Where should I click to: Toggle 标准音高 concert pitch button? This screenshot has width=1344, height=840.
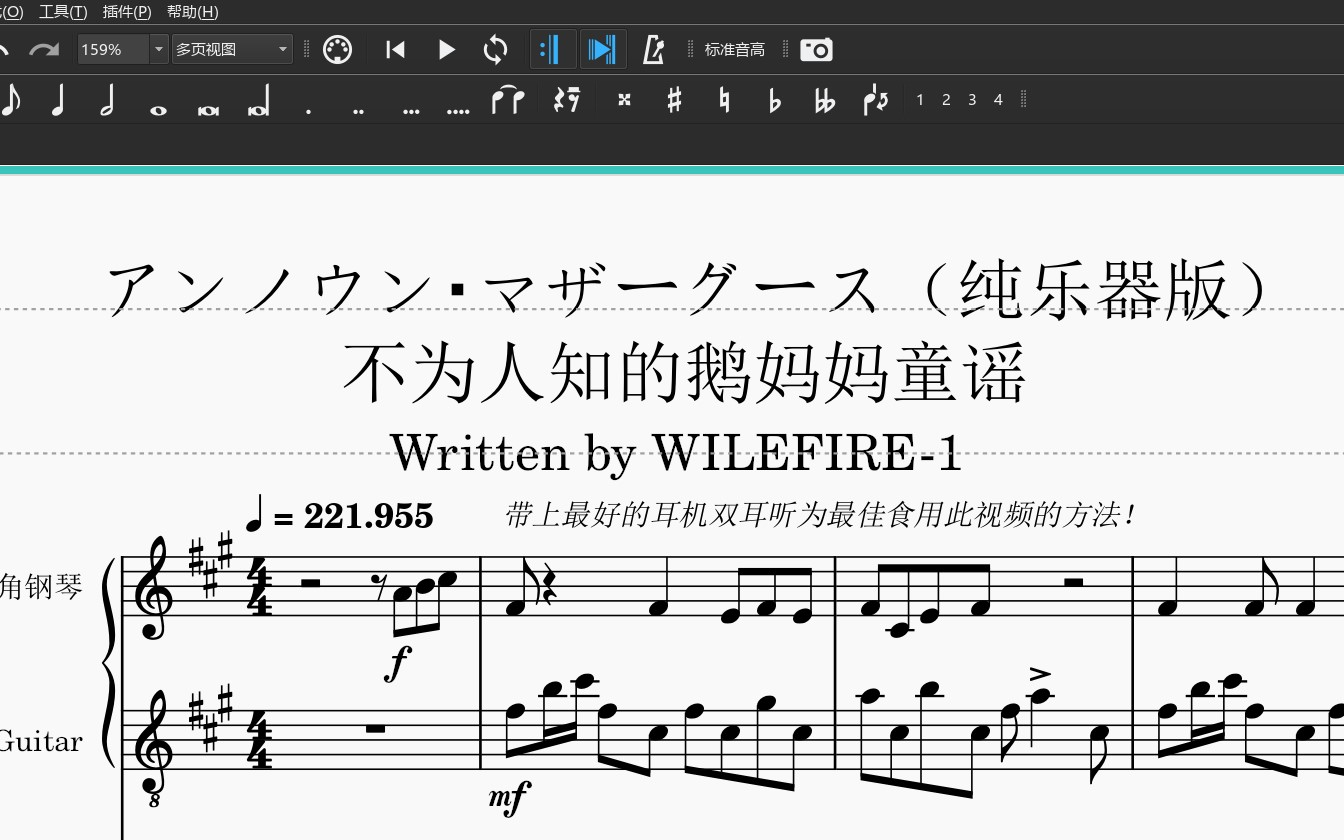(x=734, y=49)
